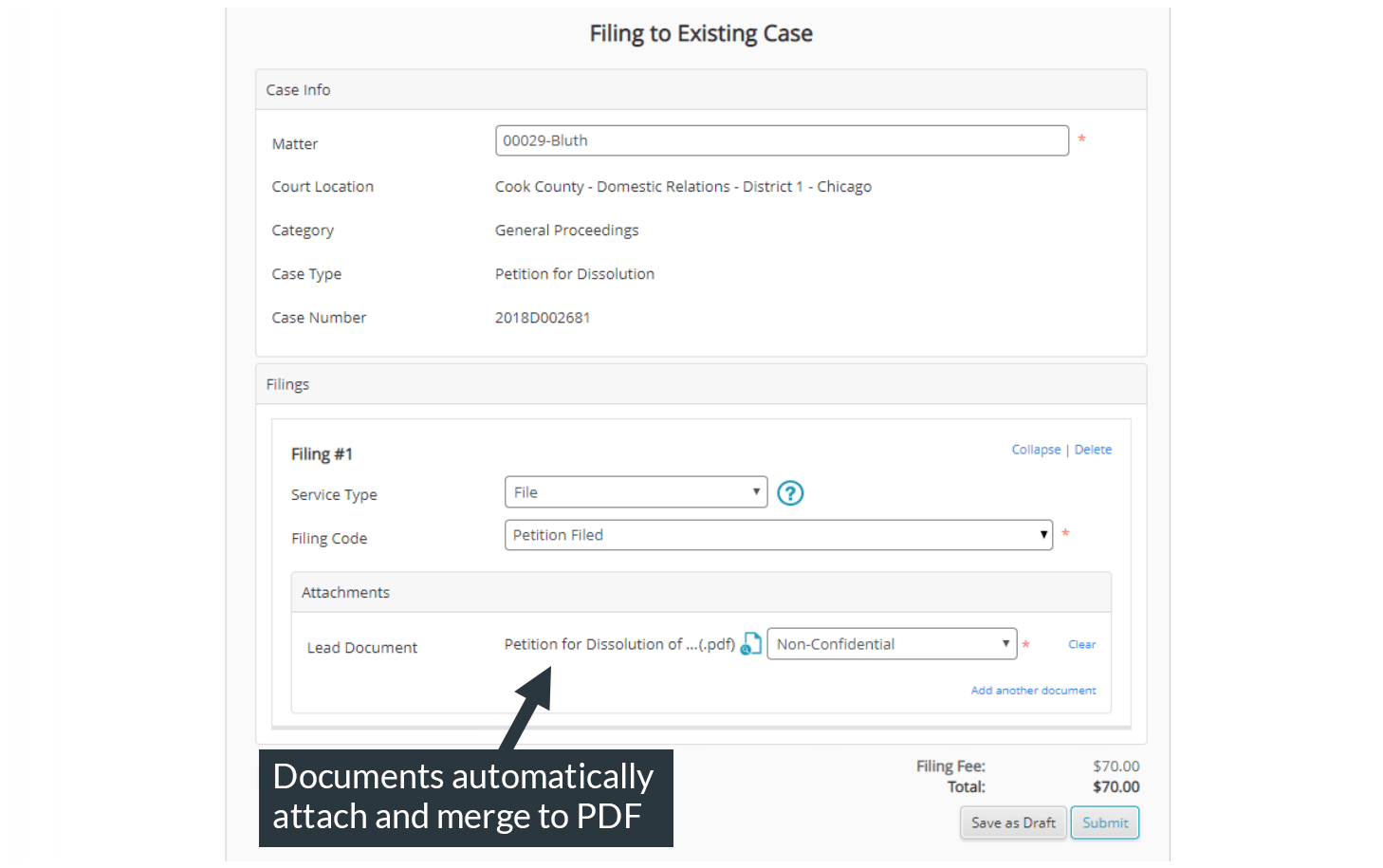Click the Attachments section header

click(700, 593)
